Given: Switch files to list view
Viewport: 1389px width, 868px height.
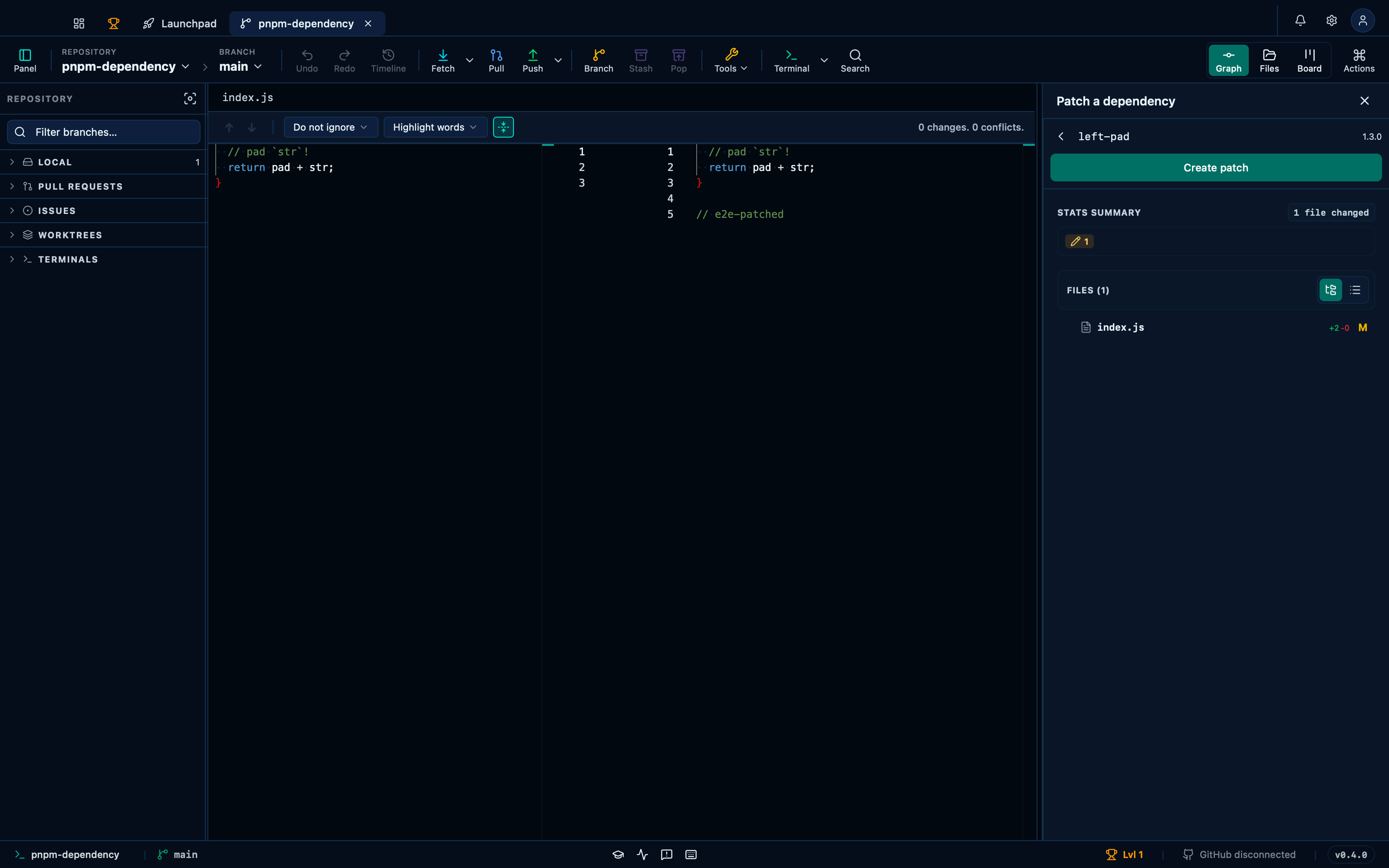Looking at the screenshot, I should coord(1355,290).
